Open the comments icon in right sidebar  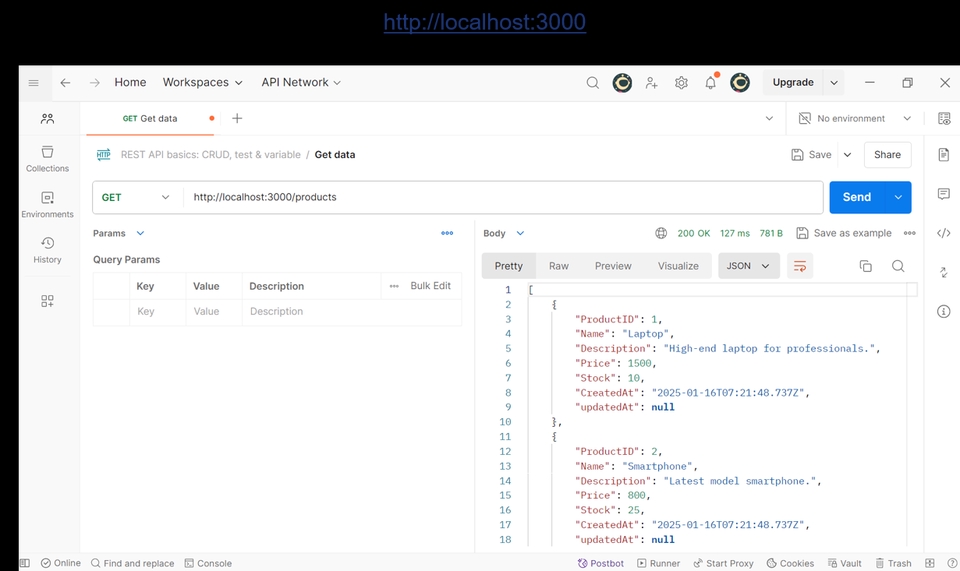943,194
